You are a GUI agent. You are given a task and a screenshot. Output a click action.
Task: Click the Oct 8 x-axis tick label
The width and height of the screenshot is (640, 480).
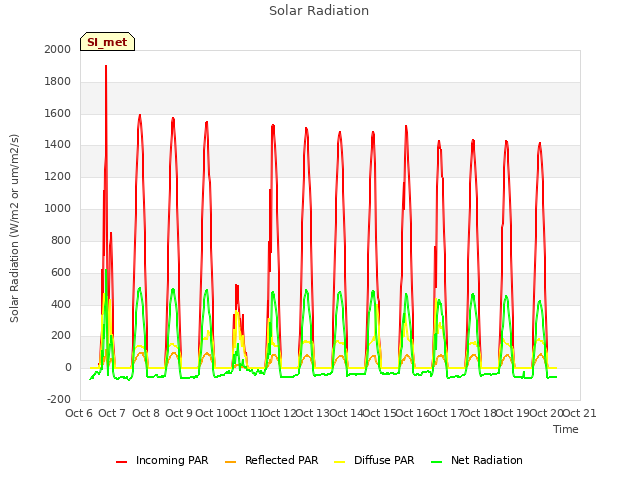pos(146,413)
